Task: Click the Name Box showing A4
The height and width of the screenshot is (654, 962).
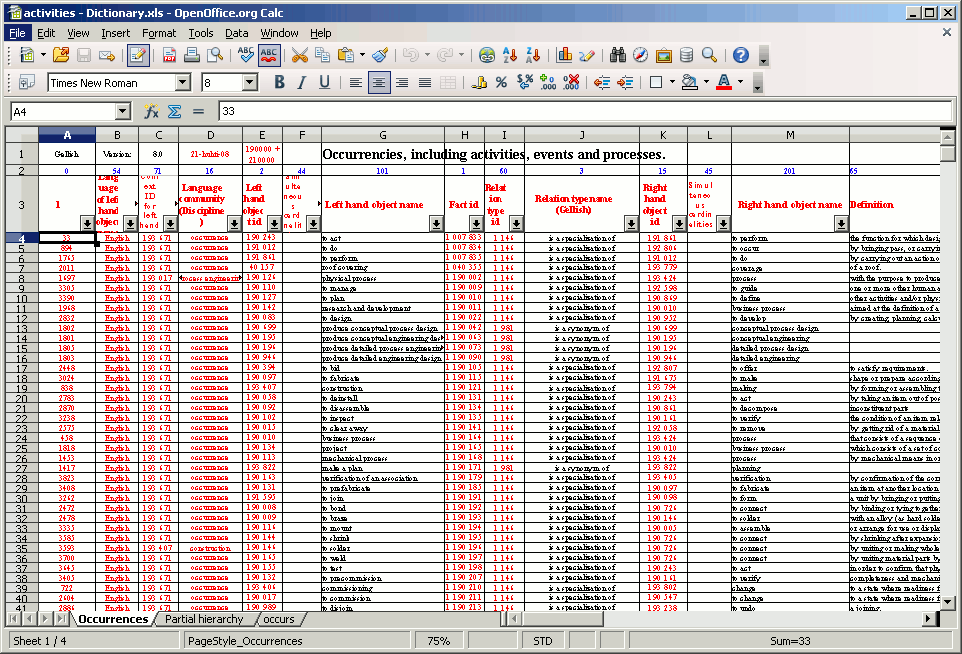Action: pyautogui.click(x=62, y=112)
